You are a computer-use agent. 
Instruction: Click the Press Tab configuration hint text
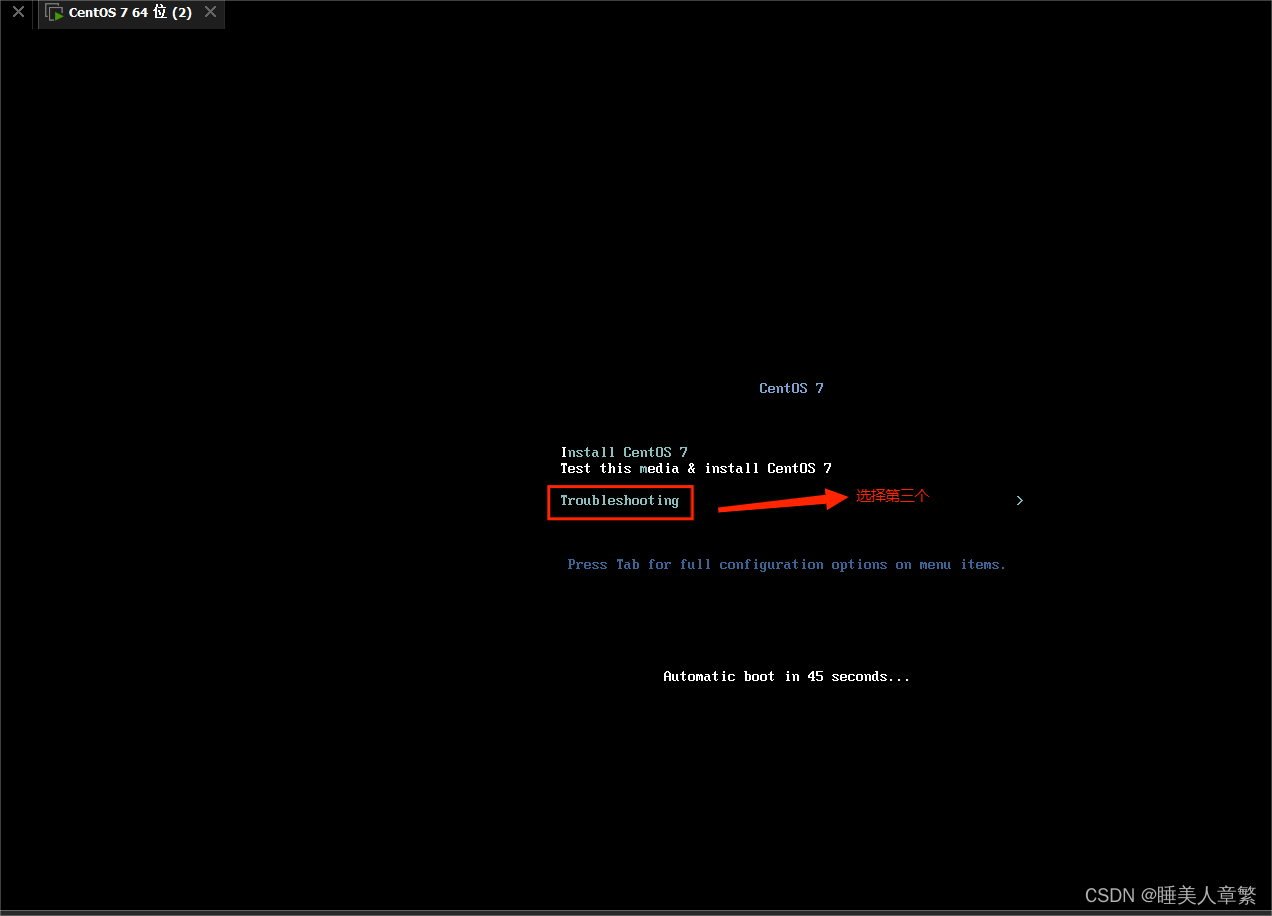click(786, 564)
